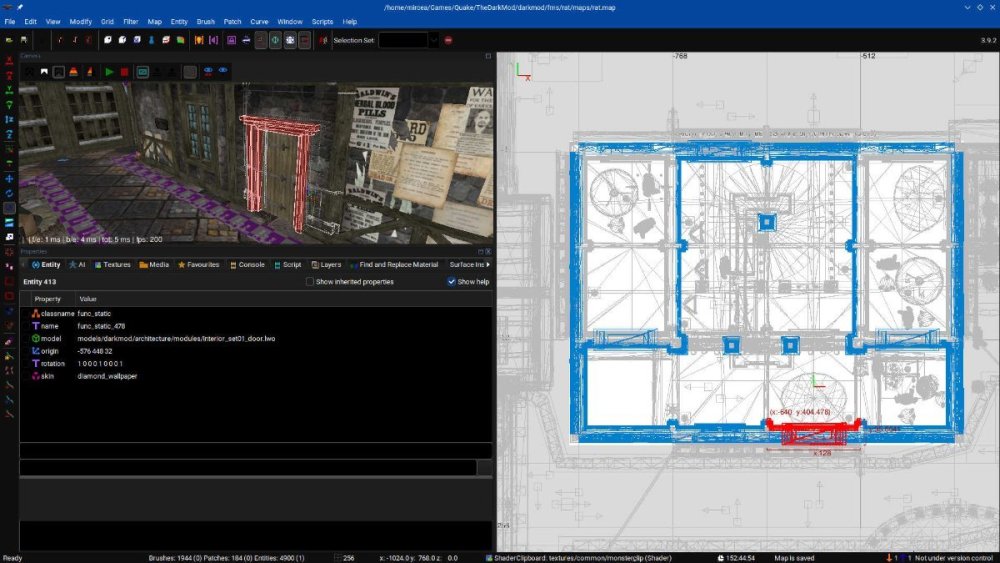The width and height of the screenshot is (1000, 563).
Task: Click the first white cube icon in top toolbar
Action: (x=108, y=40)
